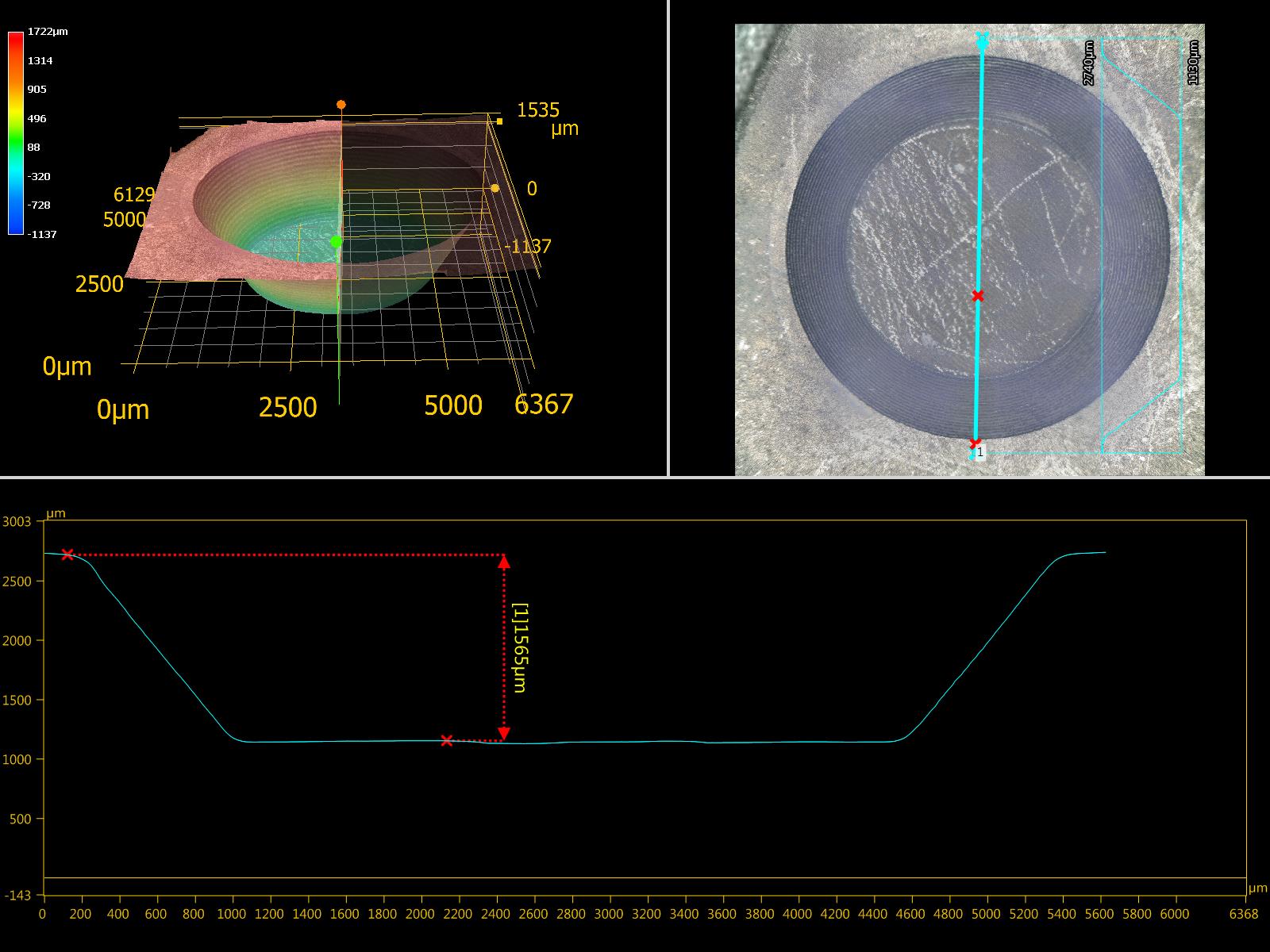Image resolution: width=1270 pixels, height=952 pixels.
Task: Click the 88 color scale label
Action: click(x=34, y=147)
